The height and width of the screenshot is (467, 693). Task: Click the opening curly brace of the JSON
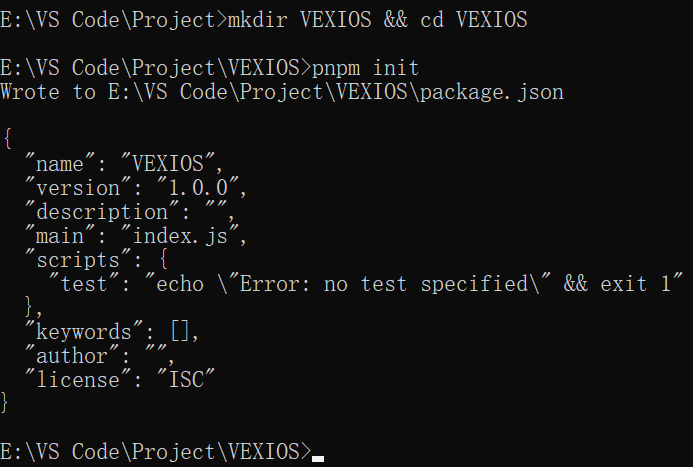[x=6, y=140]
